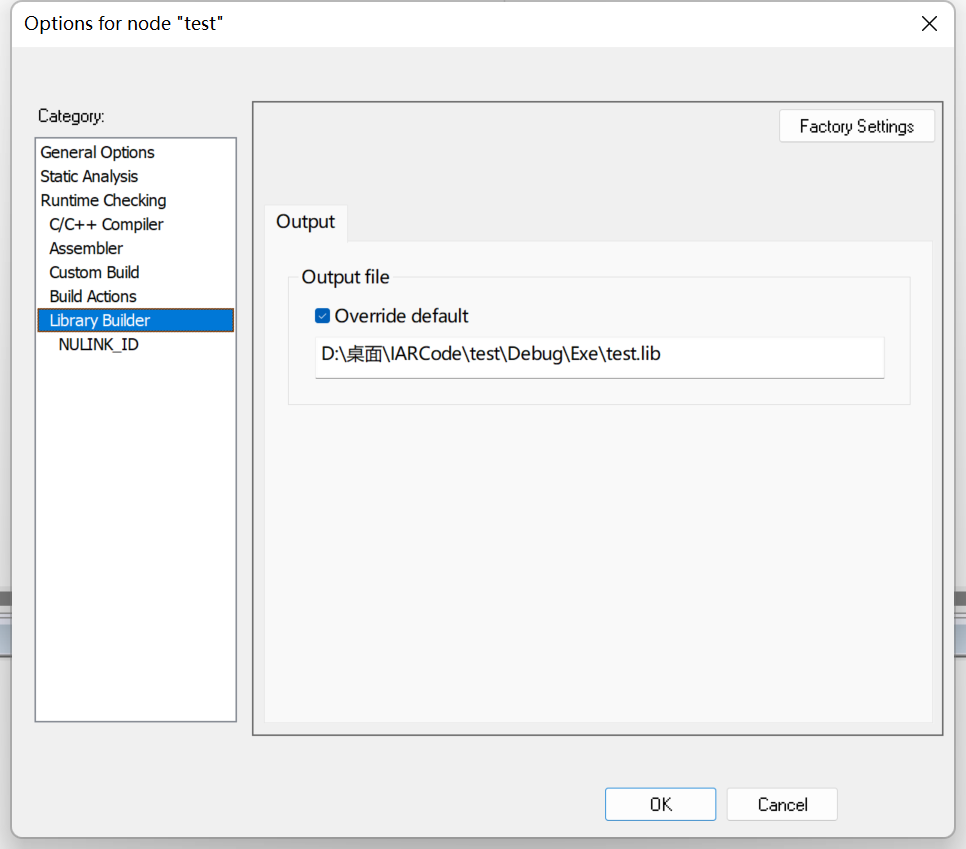Switch to the Output tab
The image size is (966, 849).
pyautogui.click(x=306, y=222)
